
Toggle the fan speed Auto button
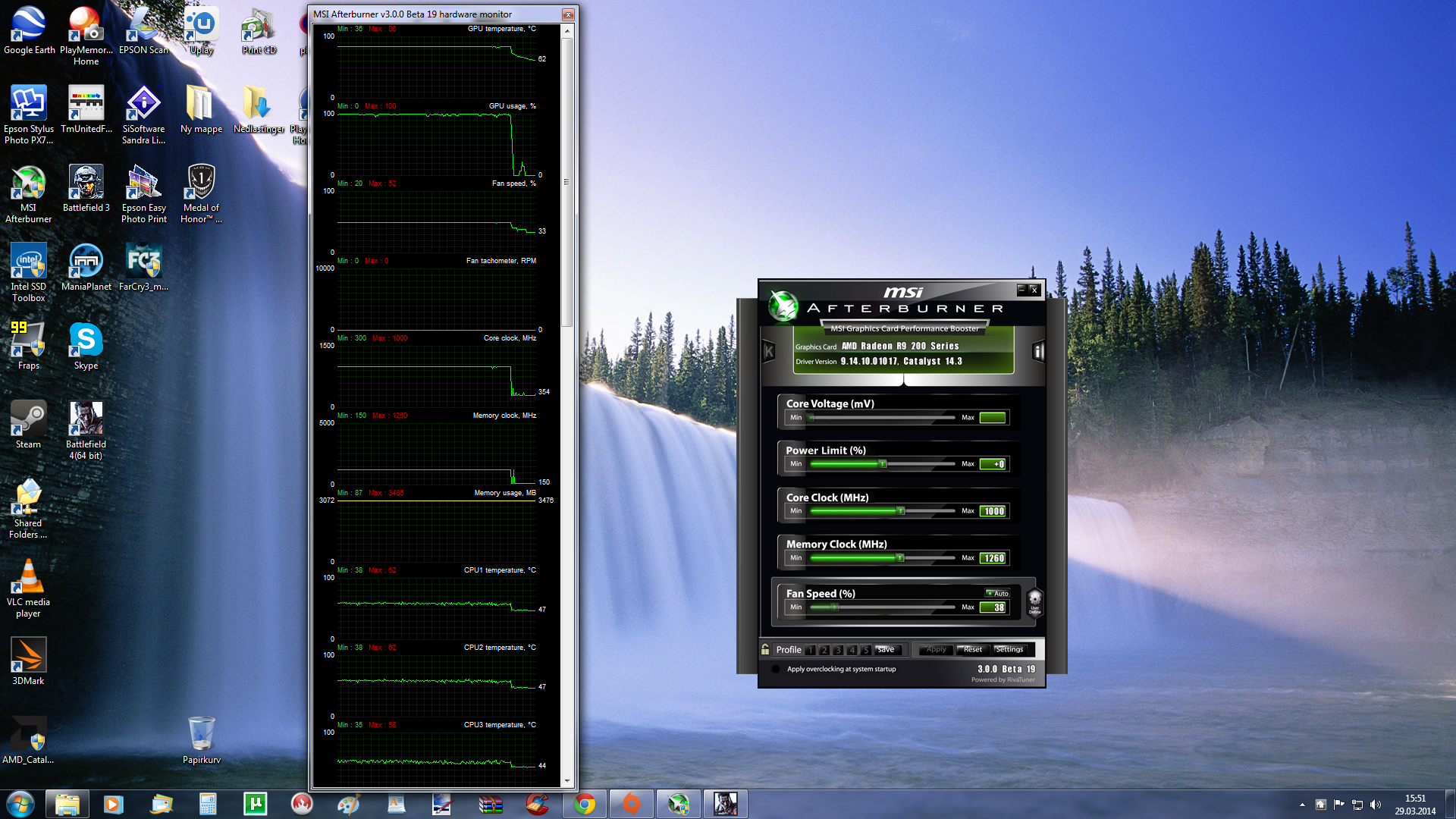tap(997, 593)
